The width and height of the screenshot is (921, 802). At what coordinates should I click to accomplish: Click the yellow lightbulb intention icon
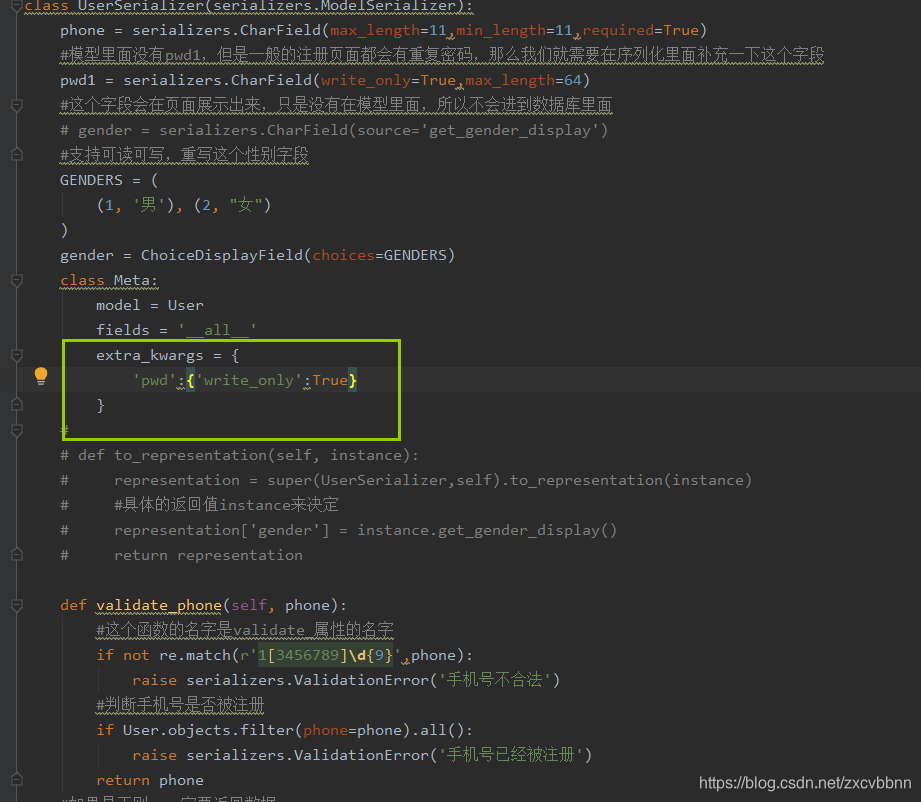[41, 376]
